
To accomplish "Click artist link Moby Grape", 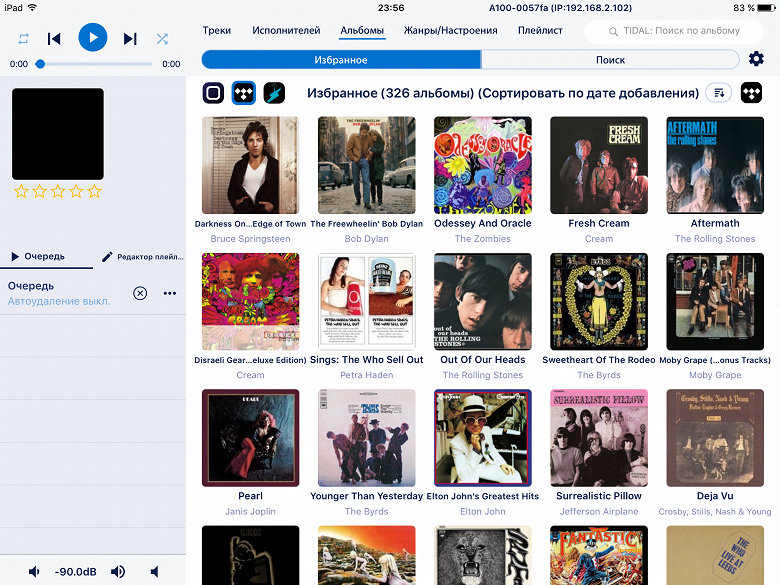I will (715, 375).
